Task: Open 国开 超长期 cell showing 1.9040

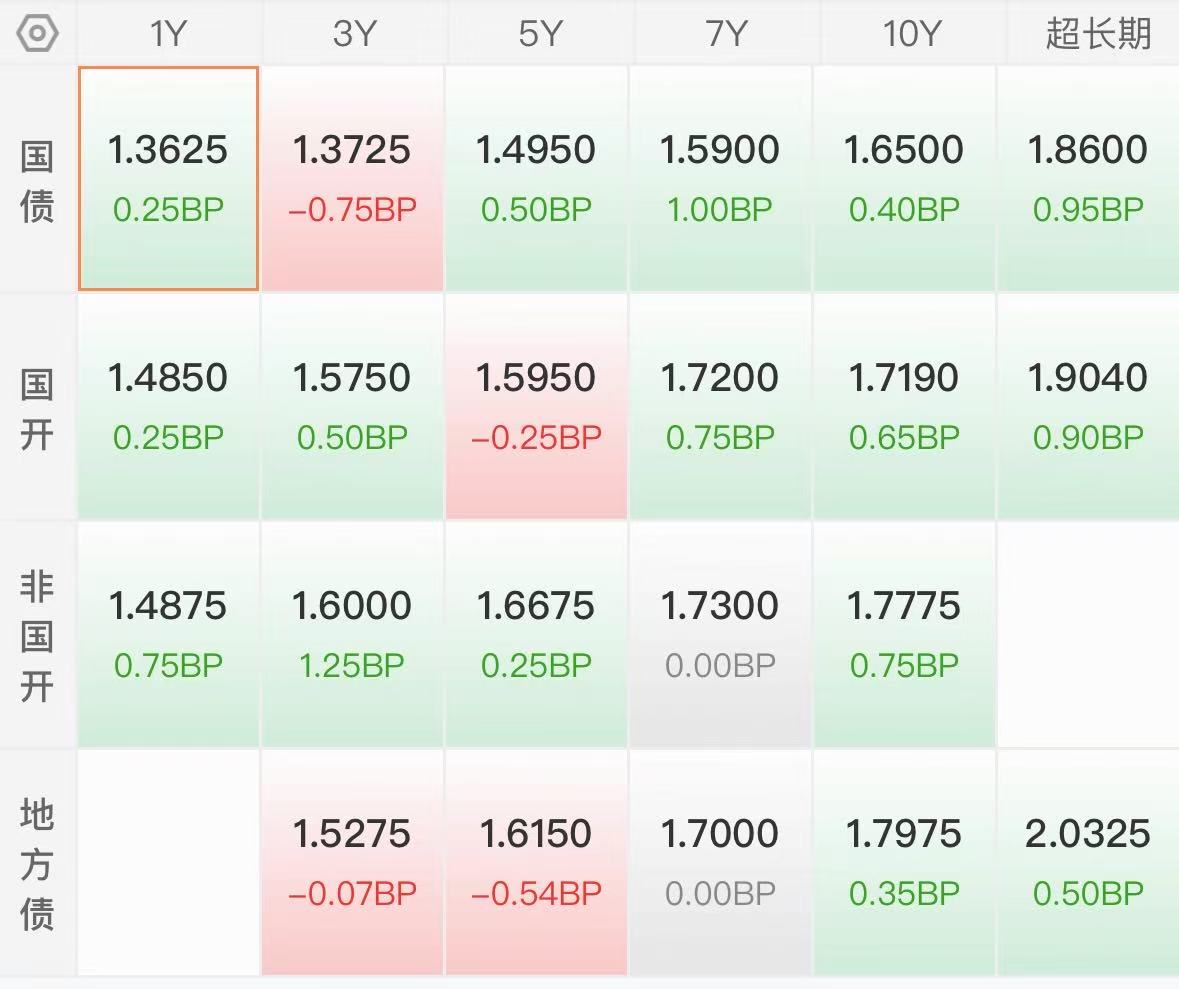Action: click(x=1088, y=406)
